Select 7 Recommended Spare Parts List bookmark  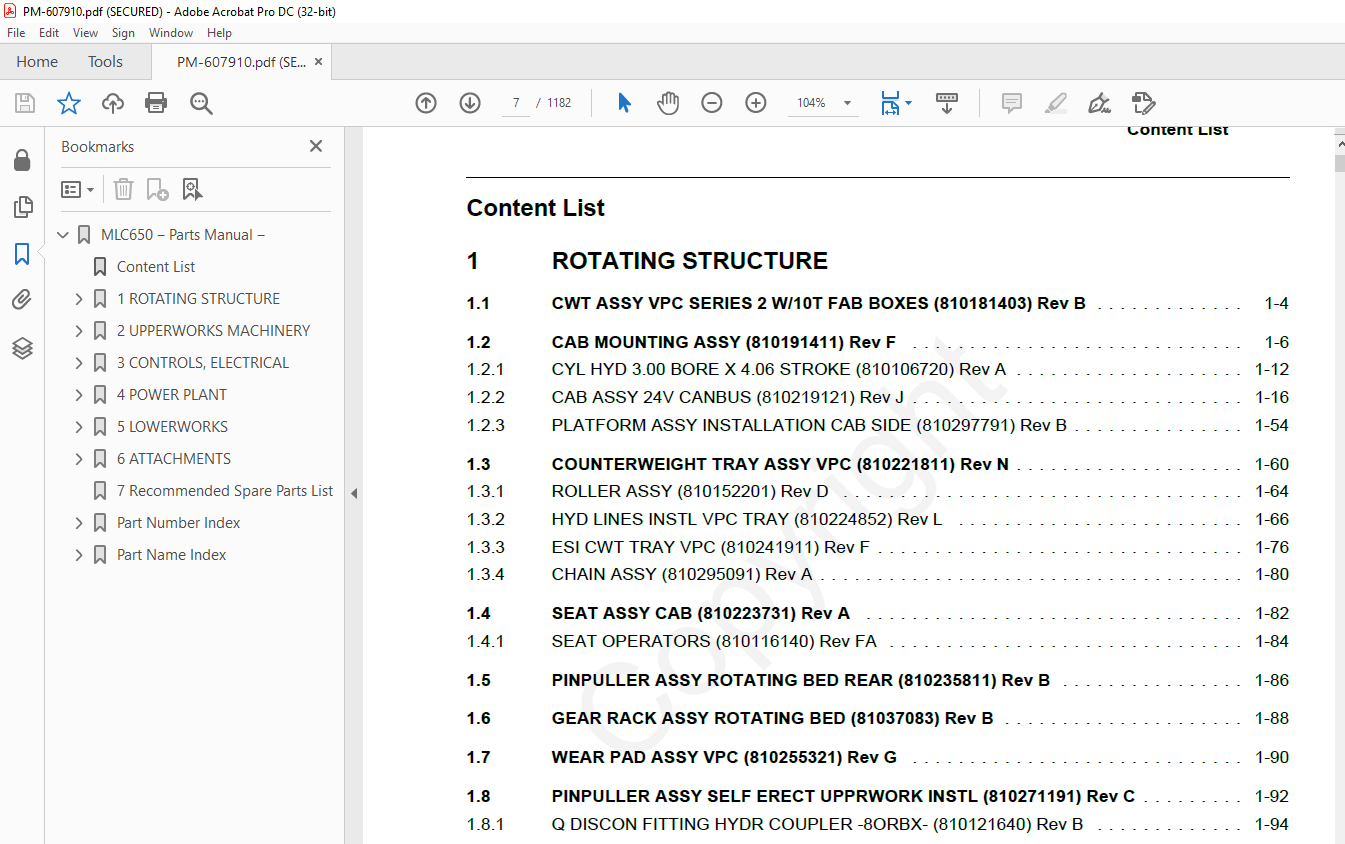click(x=225, y=491)
